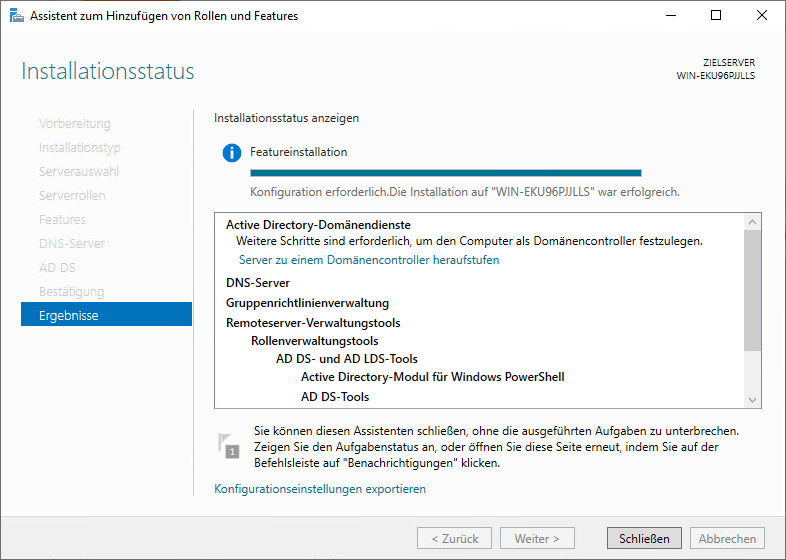Viewport: 786px width, 560px height.
Task: Click Server zu einem Domänencontroller heraufstufen
Action: coord(369,260)
